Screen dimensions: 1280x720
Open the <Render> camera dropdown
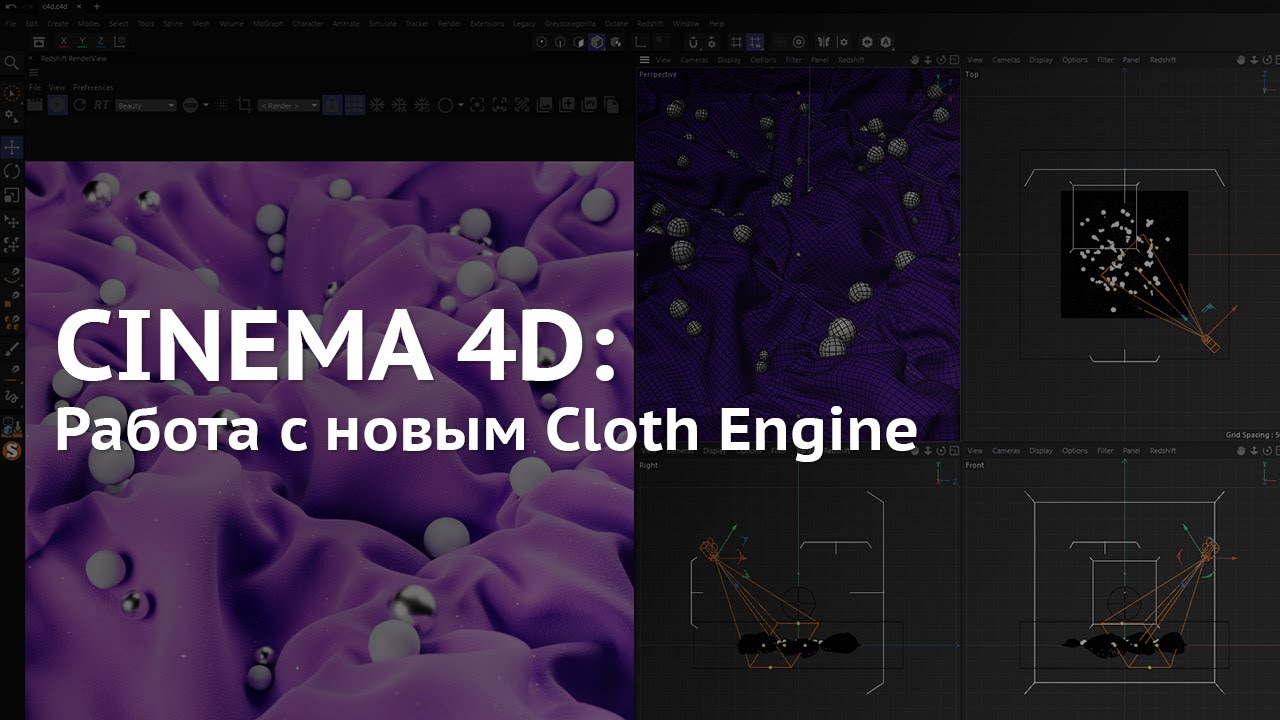[288, 105]
